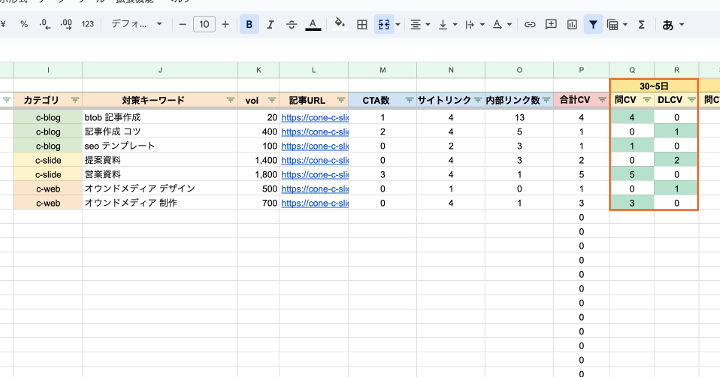The height and width of the screenshot is (377, 720).
Task: Open the vertical align dropdown
Action: (x=447, y=24)
